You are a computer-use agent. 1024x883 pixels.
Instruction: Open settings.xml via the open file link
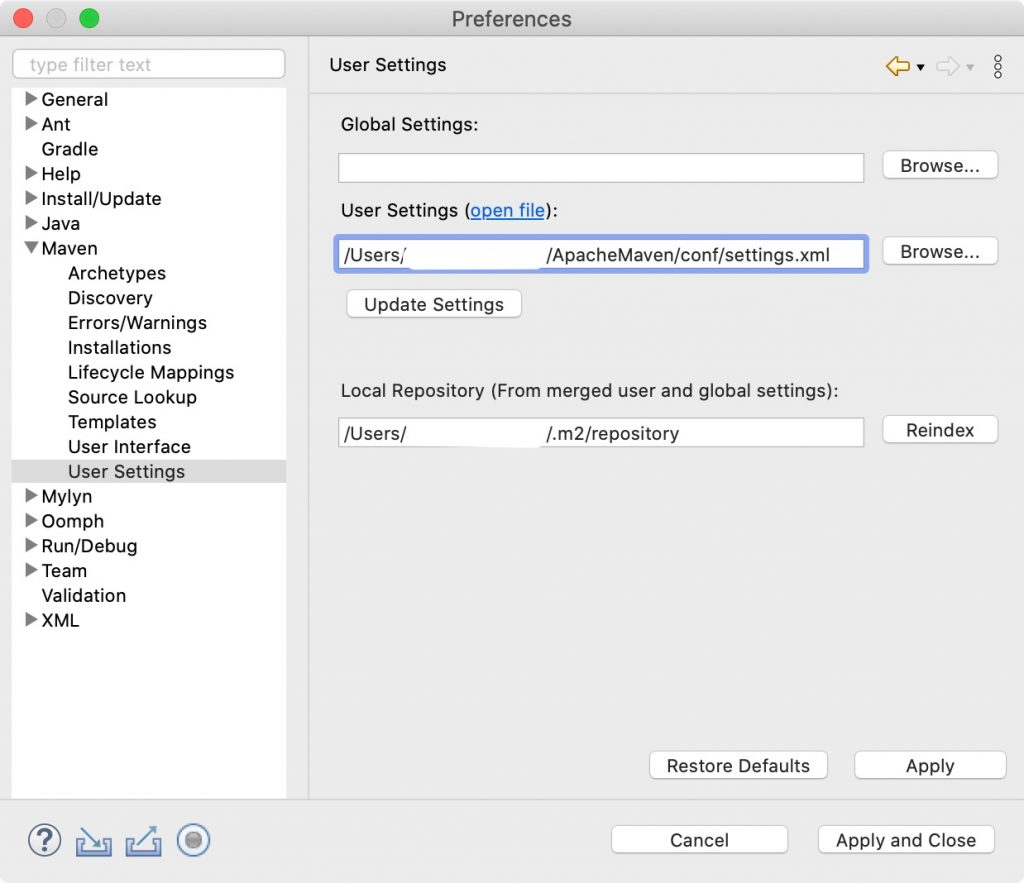click(507, 210)
